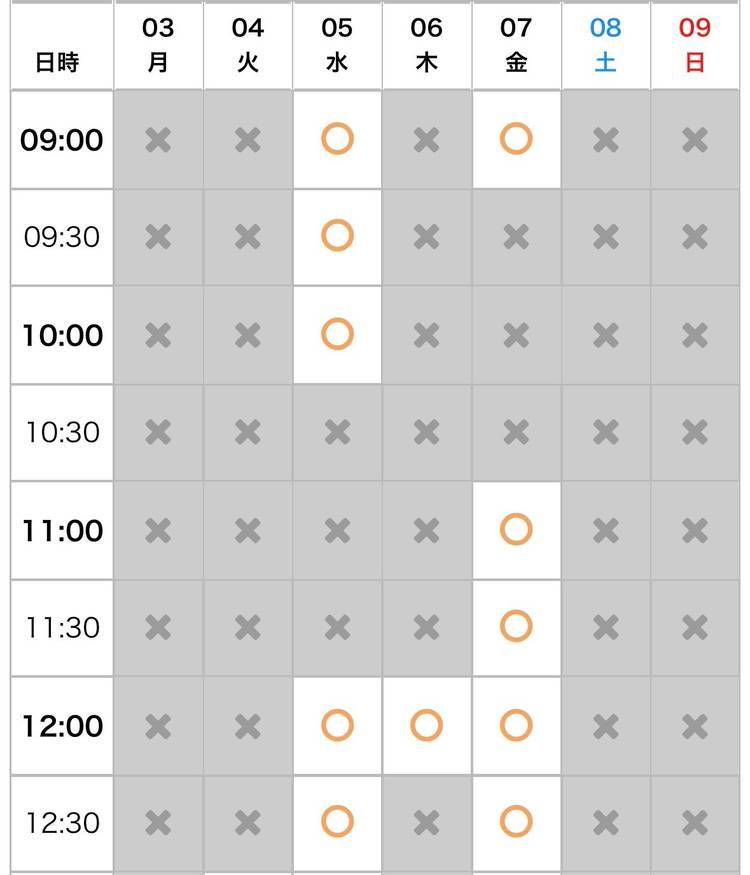Choose Wednesday 05 at 12:30 circle
Screen dimensions: 750x875
[337, 822]
